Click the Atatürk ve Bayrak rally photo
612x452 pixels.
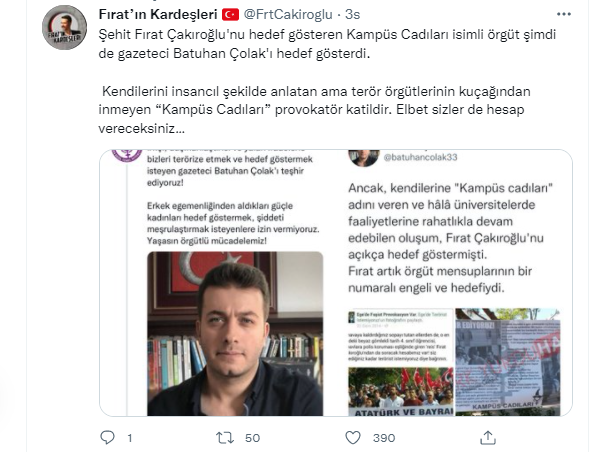400,392
